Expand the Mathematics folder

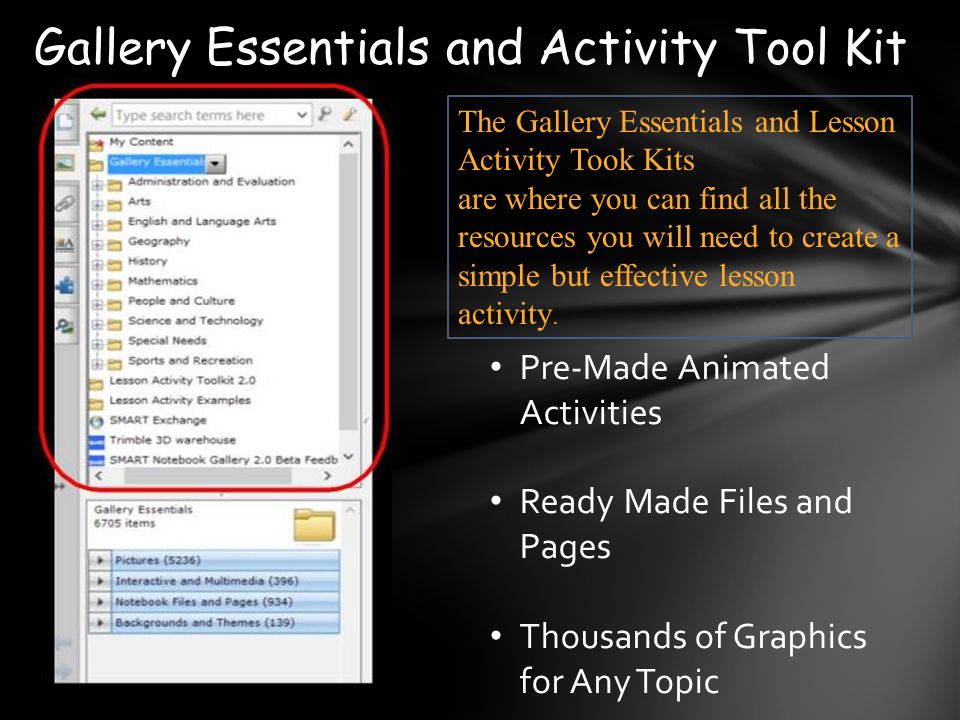[x=97, y=284]
